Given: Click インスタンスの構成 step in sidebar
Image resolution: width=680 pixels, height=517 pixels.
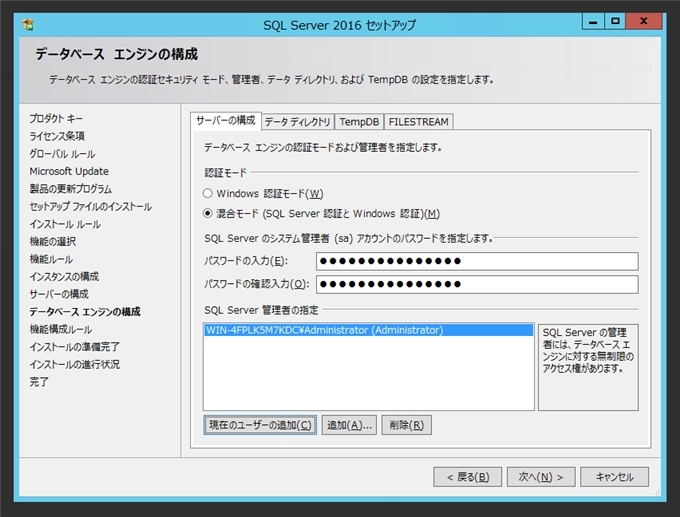Looking at the screenshot, I should click(64, 277).
